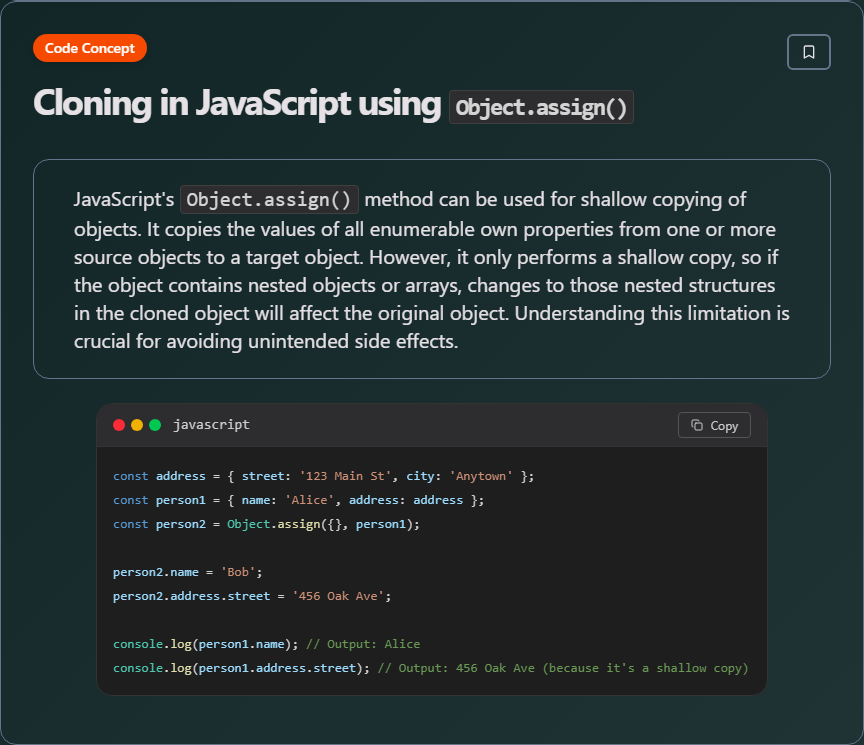Screen dimensions: 864x745
Task: Click the bookmark icon button
Action: pos(808,52)
